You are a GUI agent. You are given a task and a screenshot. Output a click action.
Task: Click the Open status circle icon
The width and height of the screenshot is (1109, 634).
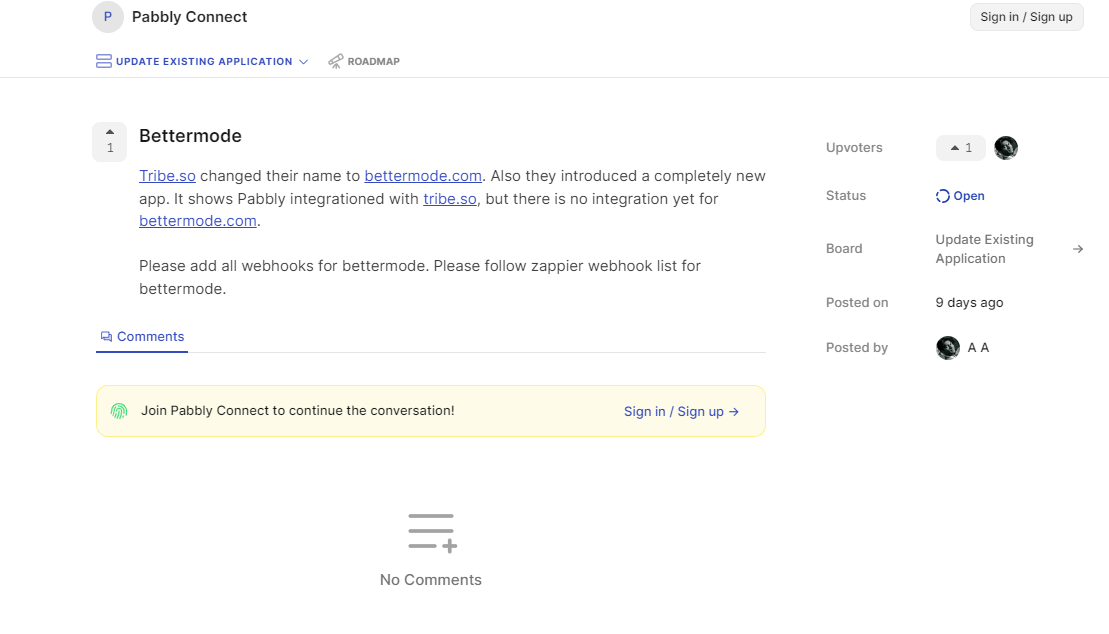tap(943, 196)
